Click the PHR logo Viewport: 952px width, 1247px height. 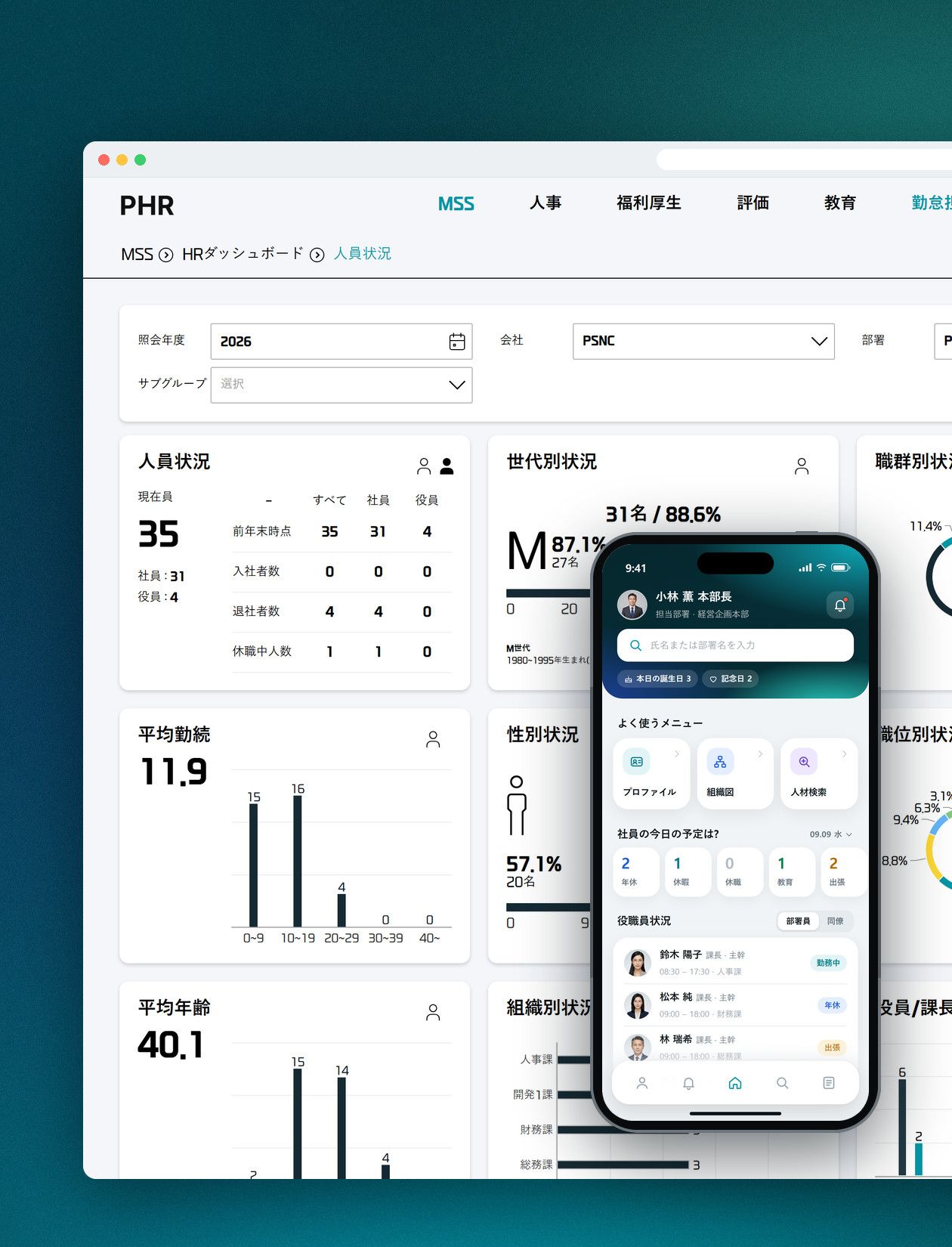click(147, 206)
